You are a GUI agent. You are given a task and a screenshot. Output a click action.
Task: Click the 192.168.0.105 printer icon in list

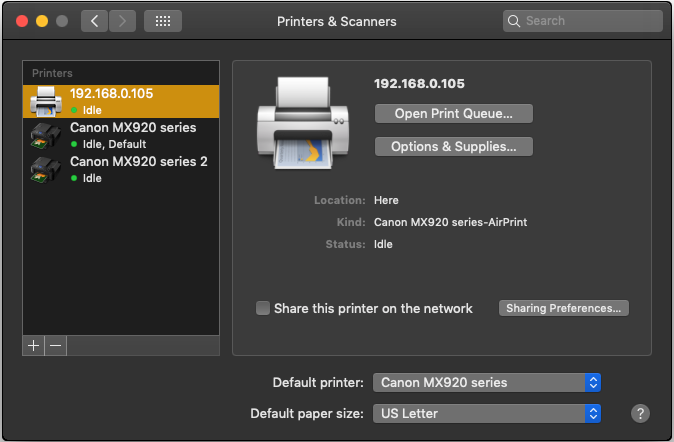click(45, 100)
